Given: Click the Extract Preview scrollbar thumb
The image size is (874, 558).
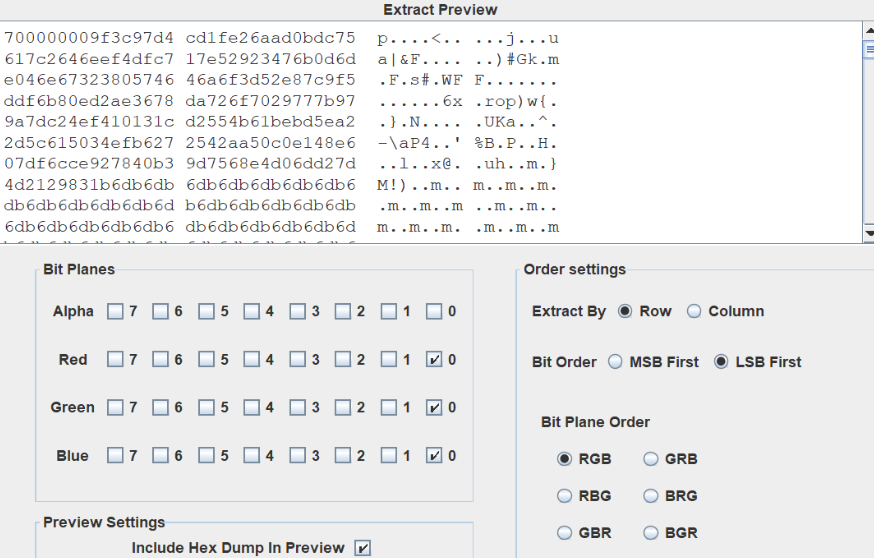Looking at the screenshot, I should coord(868,50).
